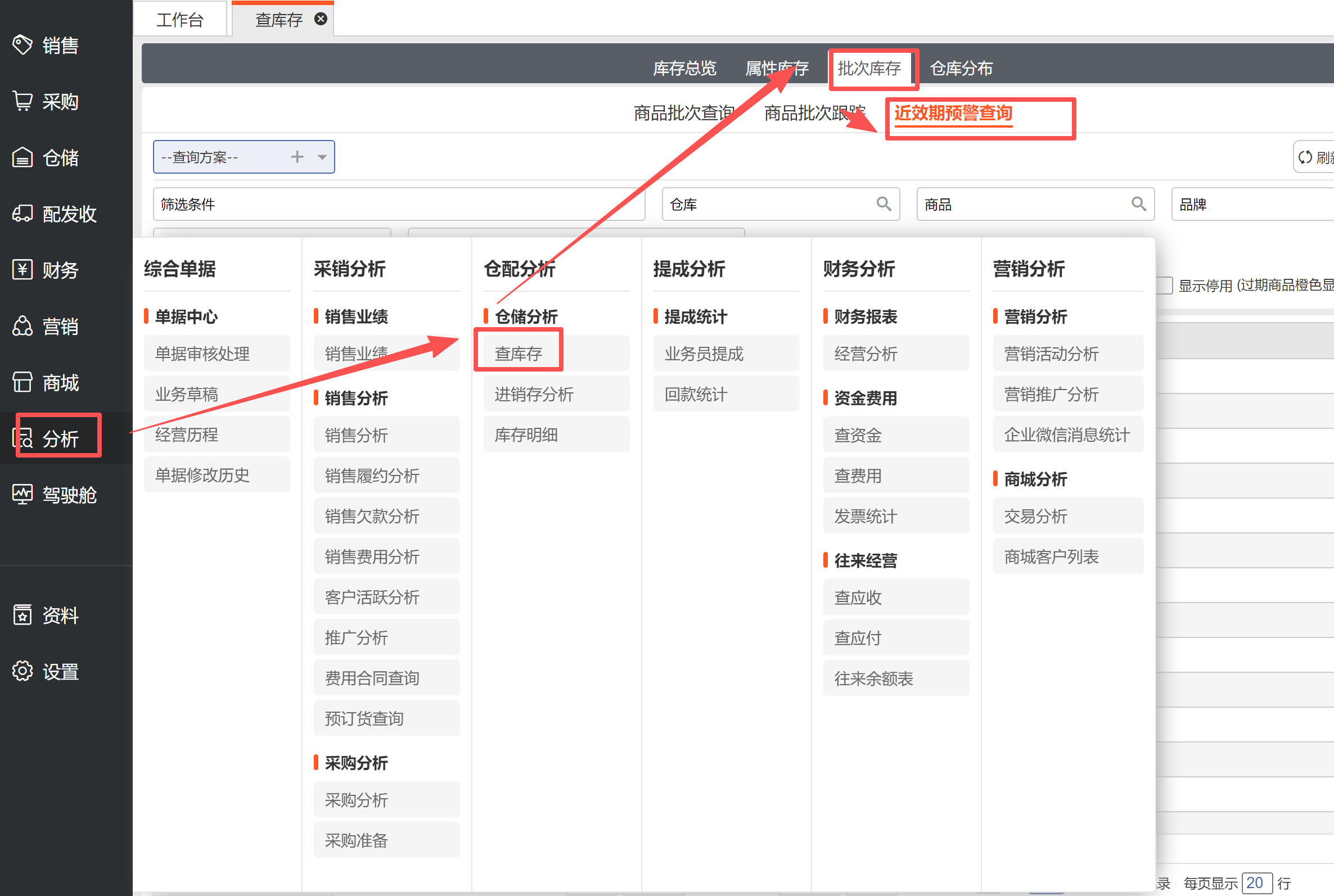Viewport: 1334px width, 896px height.
Task: Open 业务员提成 menu entry
Action: [727, 353]
